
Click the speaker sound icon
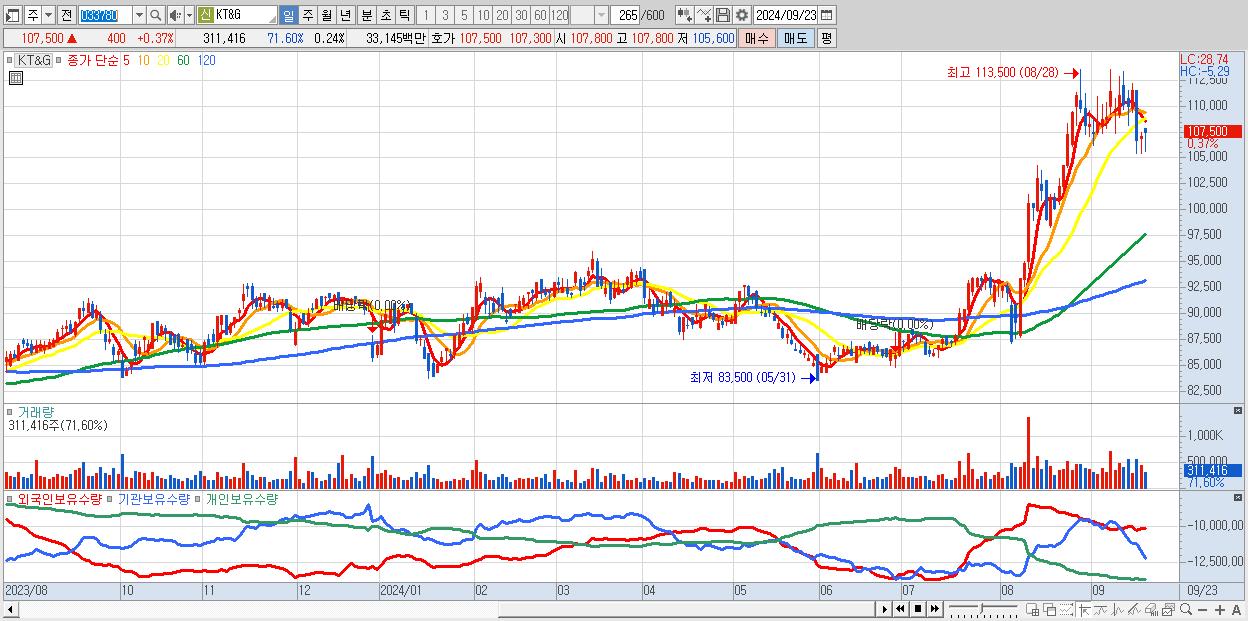[x=175, y=15]
